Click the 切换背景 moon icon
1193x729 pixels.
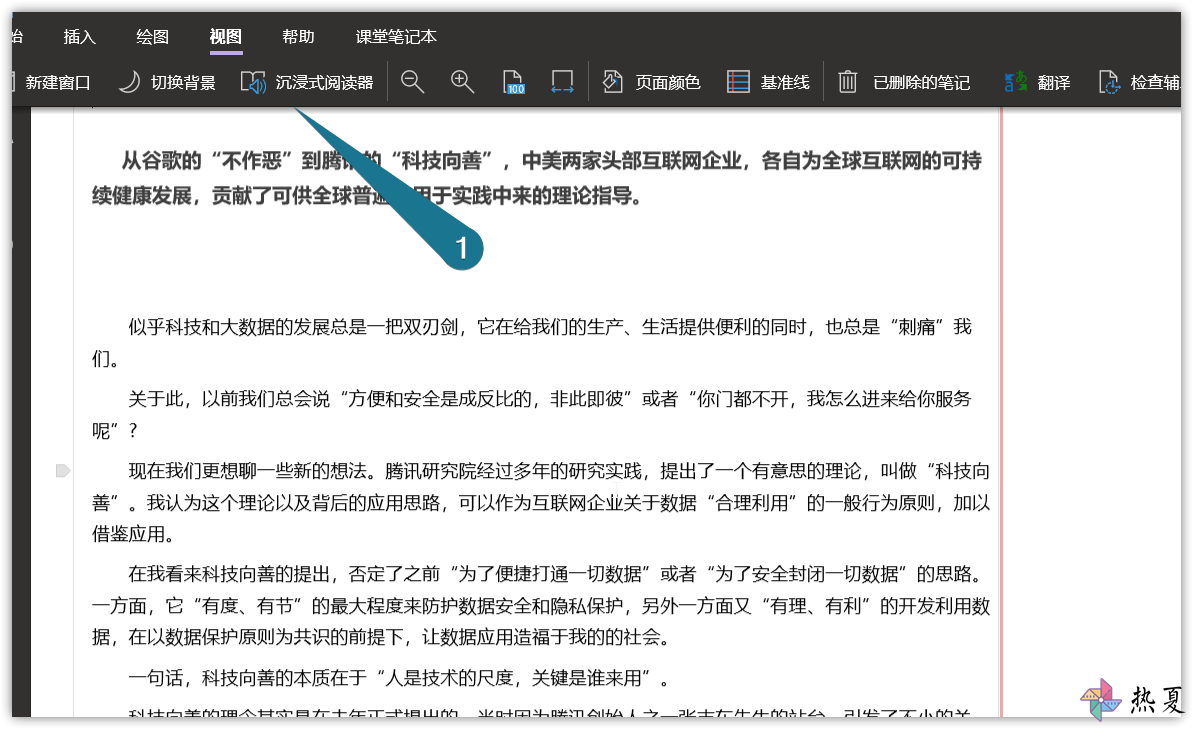click(129, 82)
